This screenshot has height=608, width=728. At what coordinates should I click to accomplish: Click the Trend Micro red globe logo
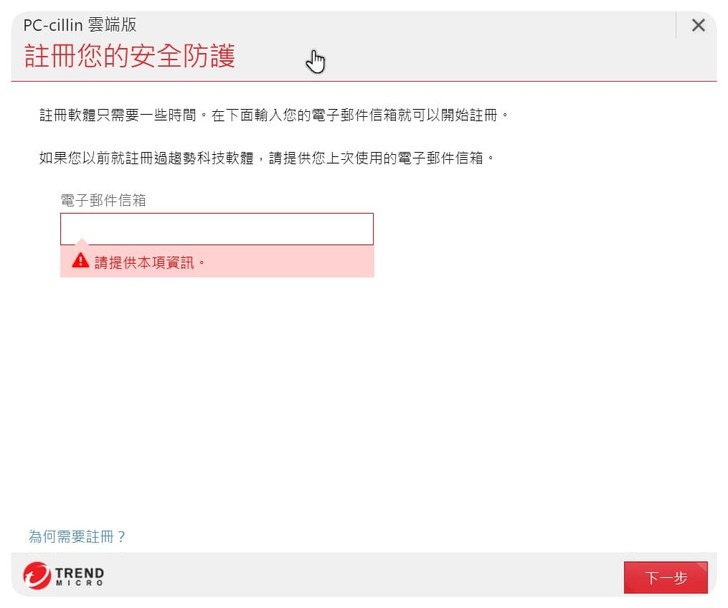(x=37, y=576)
